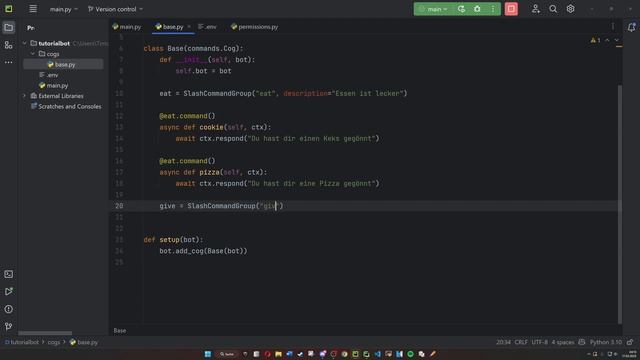Change 4 spaces indent setting

[562, 342]
